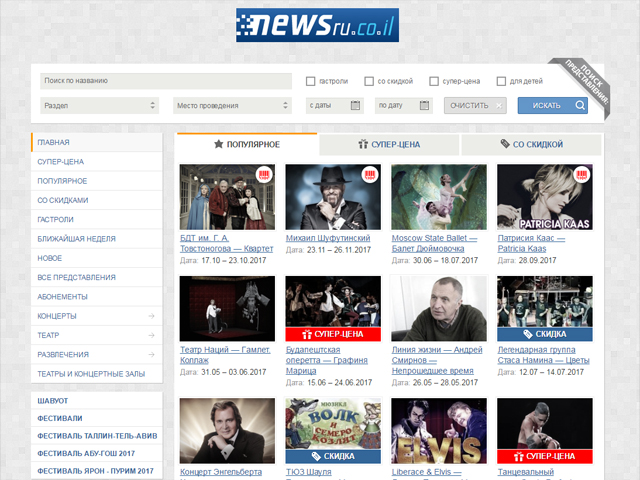Viewport: 640px width, 480px height.
Task: Click gift icon on Супер-цена tab
Action: tap(363, 144)
